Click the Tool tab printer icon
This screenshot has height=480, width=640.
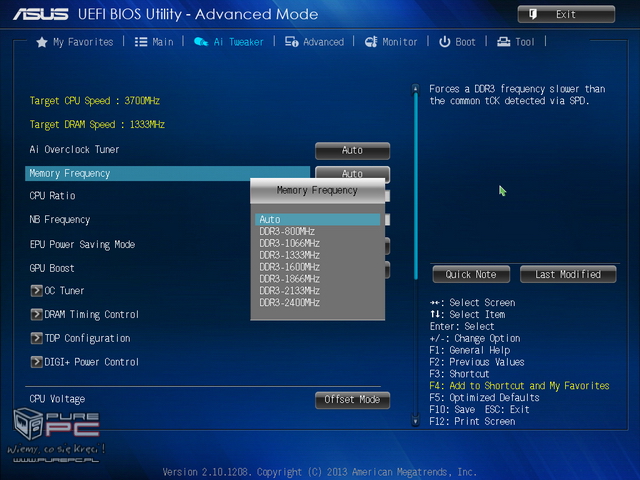tap(503, 42)
